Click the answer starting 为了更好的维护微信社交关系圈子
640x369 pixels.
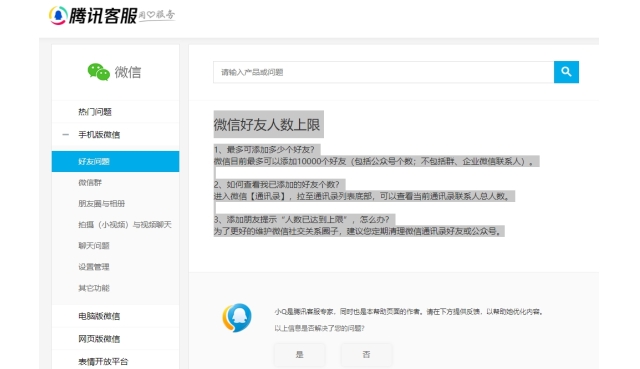point(357,231)
